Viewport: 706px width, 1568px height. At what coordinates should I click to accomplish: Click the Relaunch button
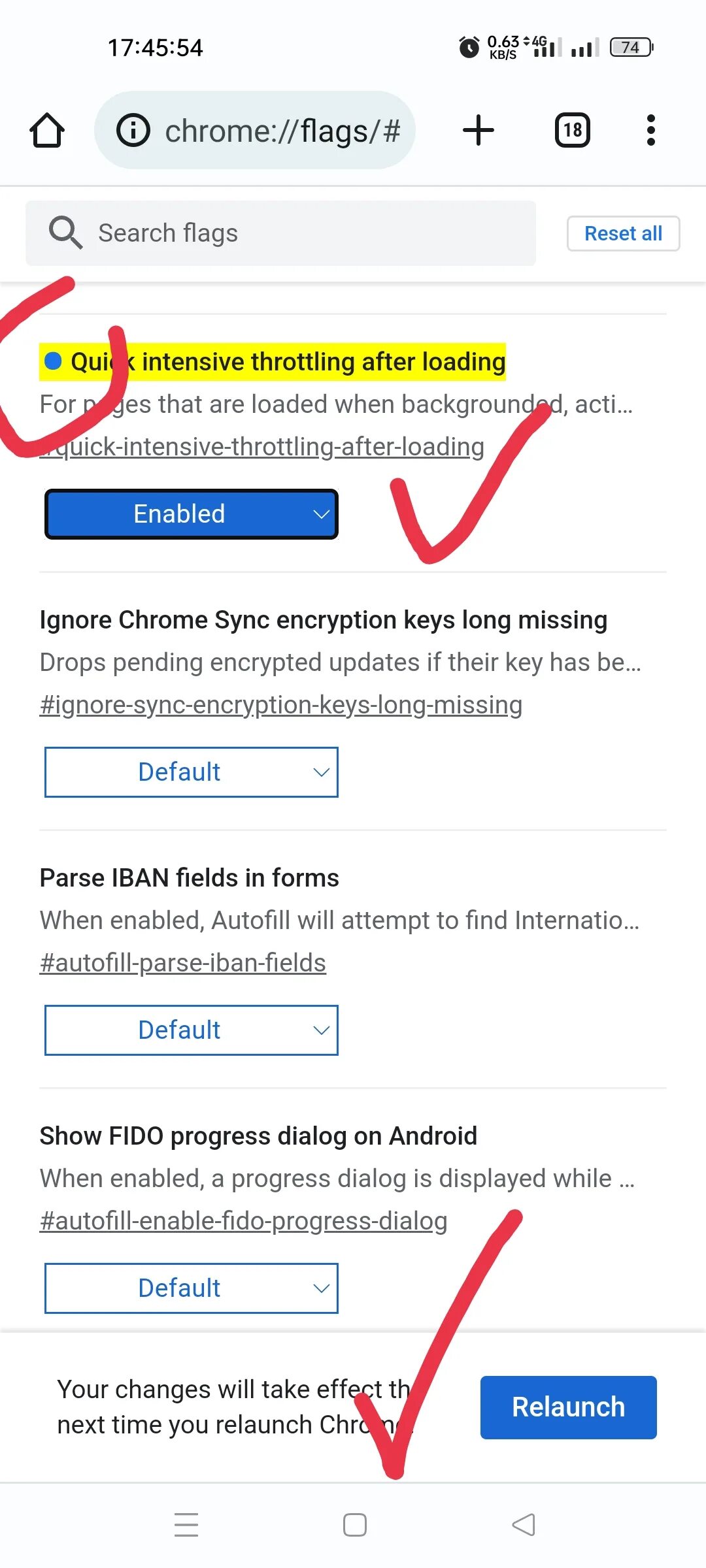tap(569, 1407)
